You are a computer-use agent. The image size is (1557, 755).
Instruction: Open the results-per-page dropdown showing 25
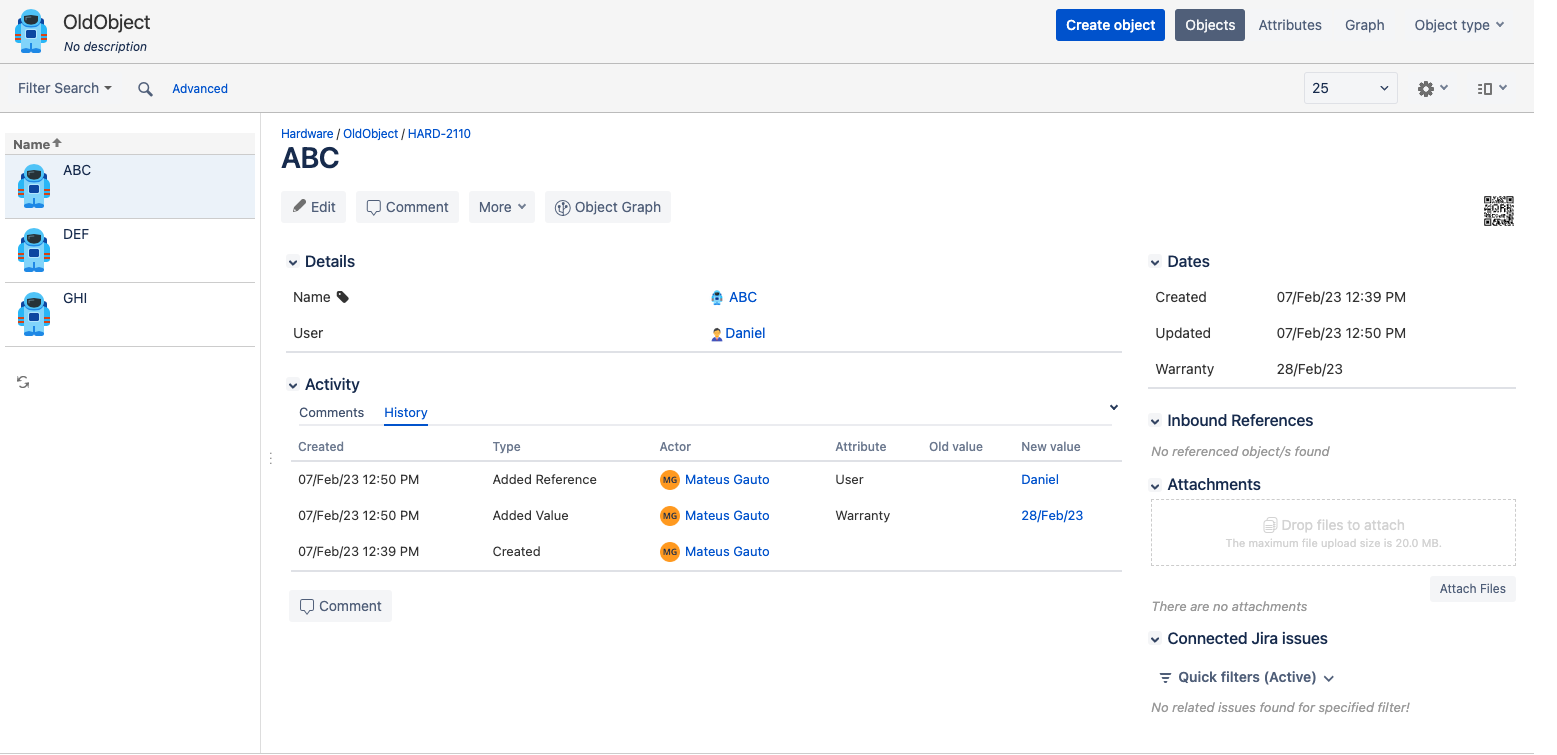1350,88
